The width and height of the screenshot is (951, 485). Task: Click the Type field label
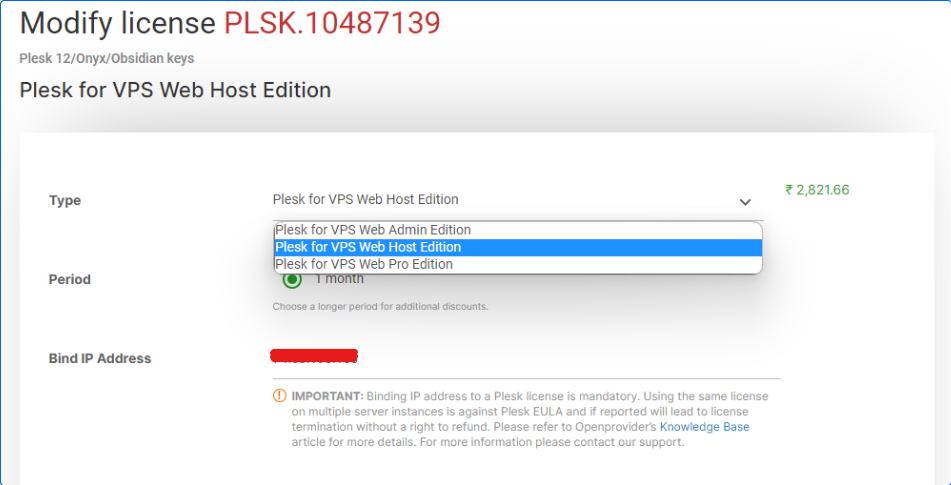(x=65, y=201)
